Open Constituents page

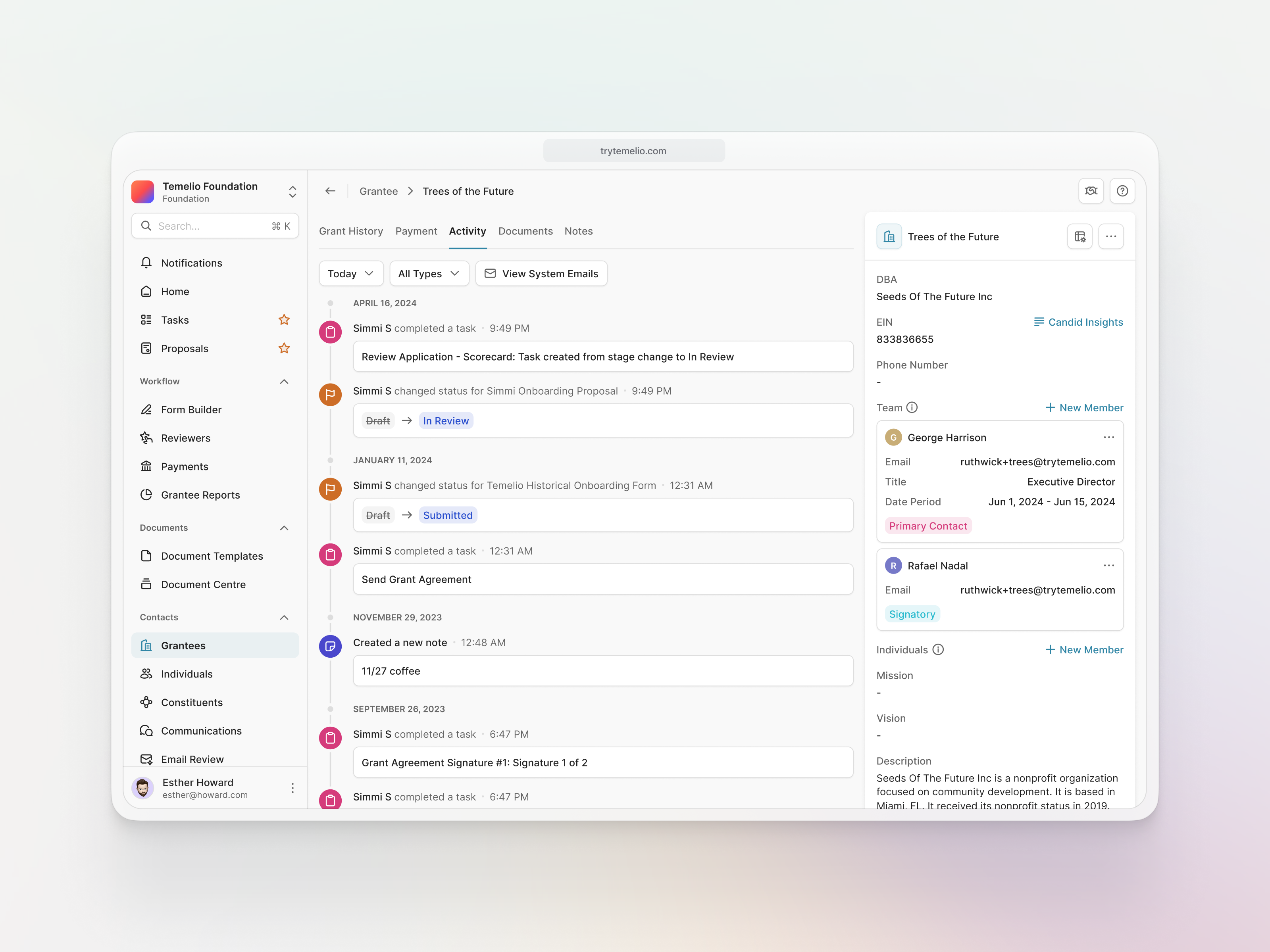pos(215,702)
